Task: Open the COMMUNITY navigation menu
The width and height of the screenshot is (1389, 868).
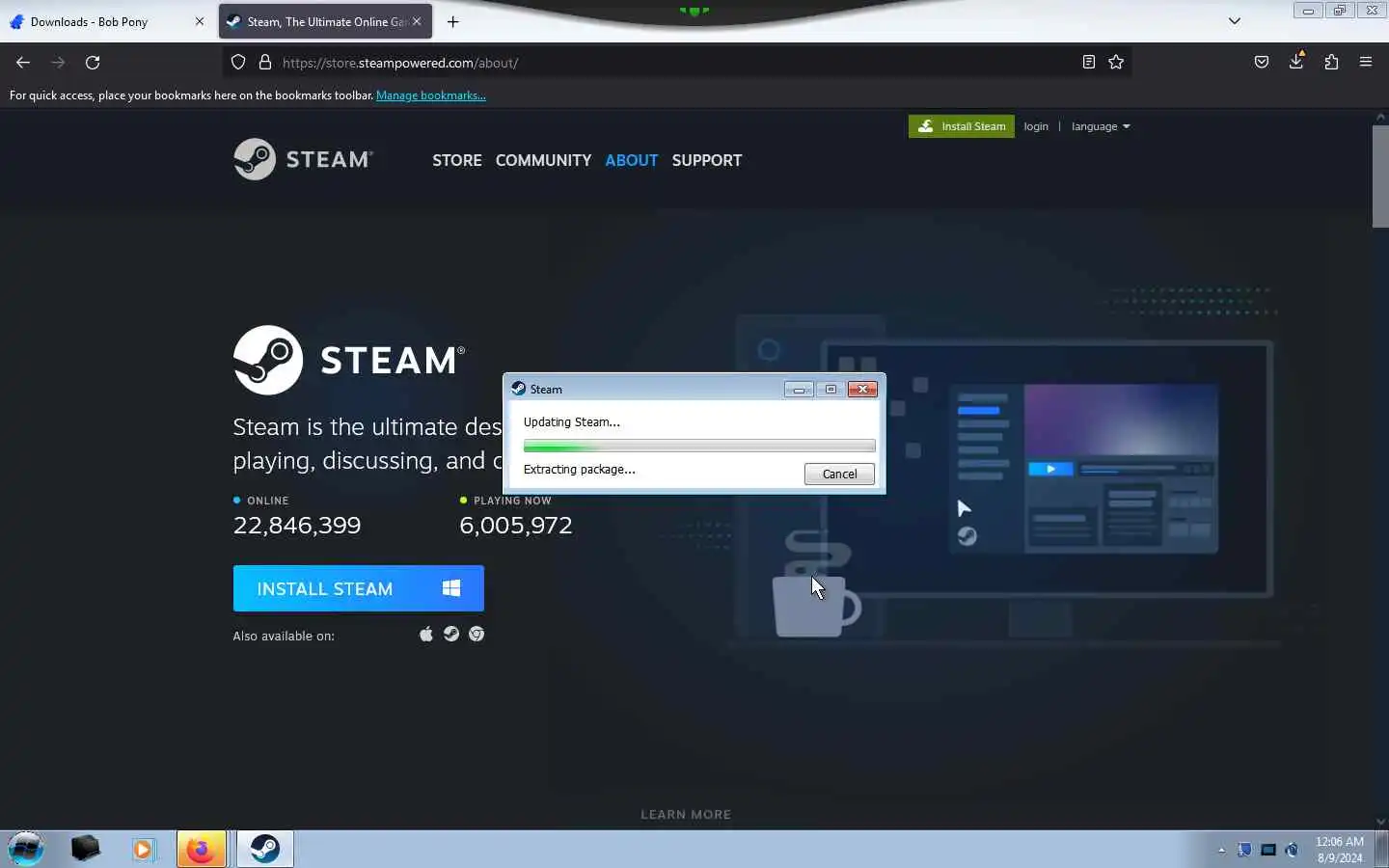Action: [543, 160]
